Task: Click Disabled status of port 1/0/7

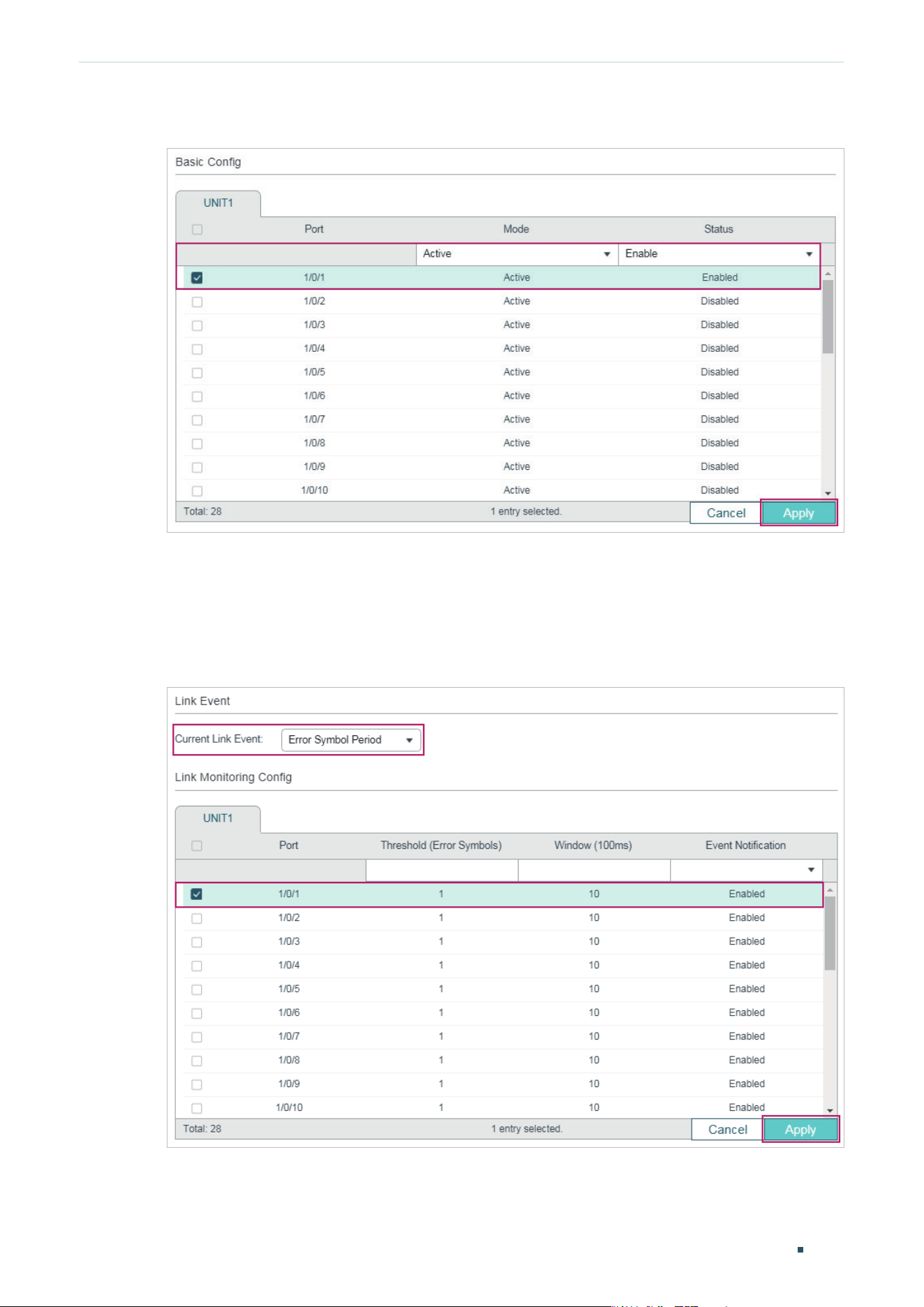Action: pos(720,420)
